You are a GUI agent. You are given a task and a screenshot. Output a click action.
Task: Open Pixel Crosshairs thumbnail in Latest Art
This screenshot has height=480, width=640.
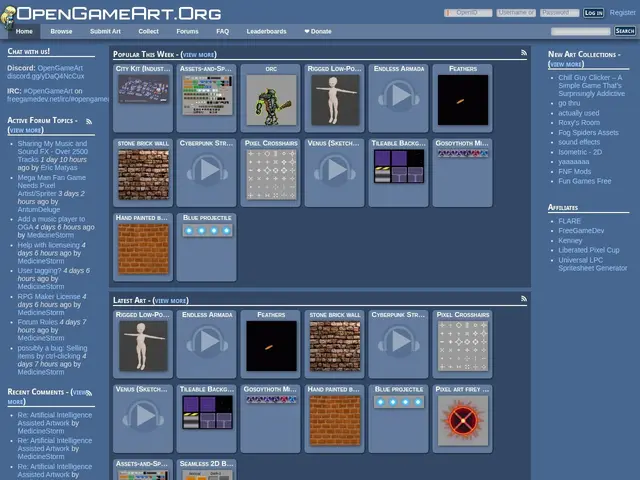point(463,346)
